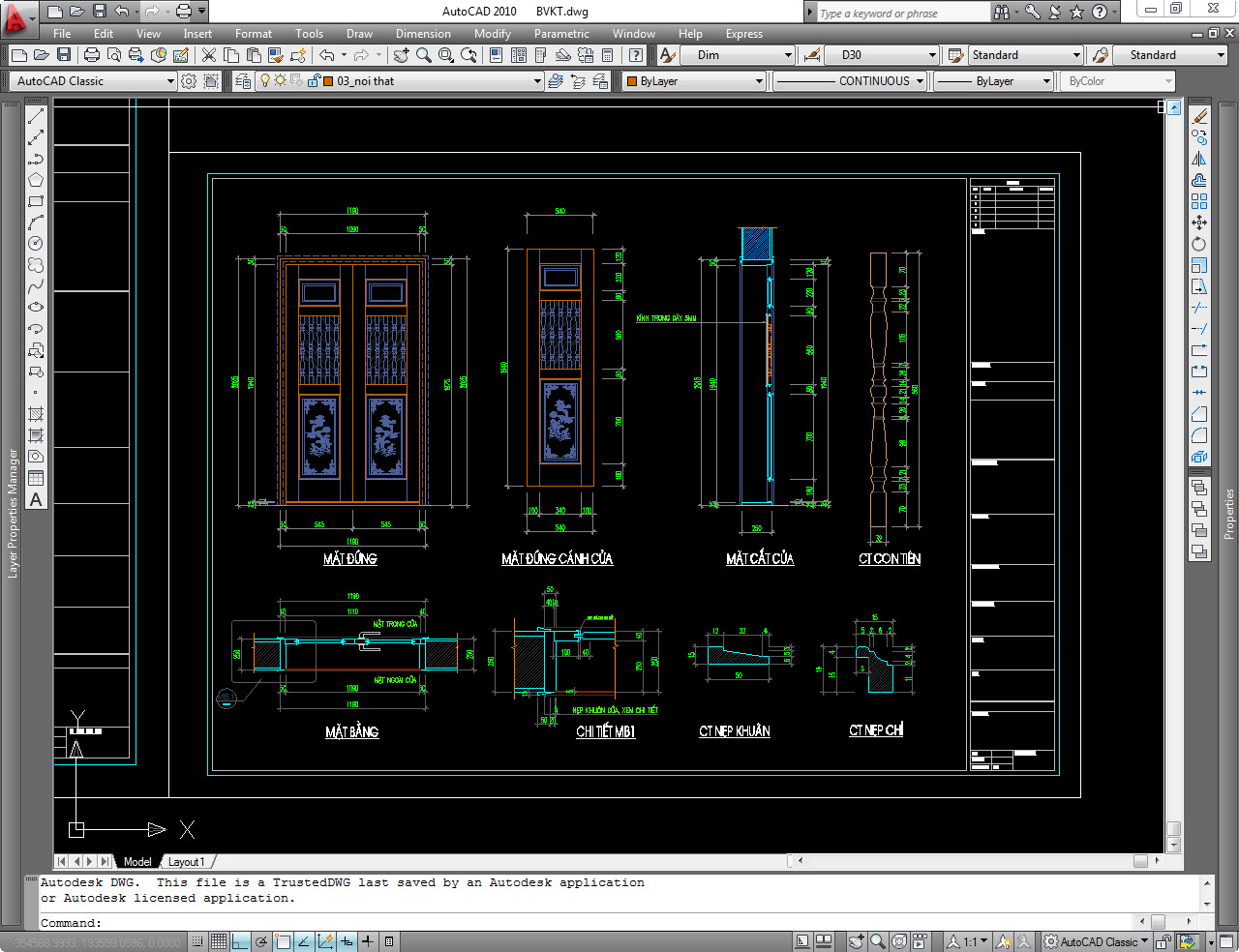
Task: Switch to the Layout1 tab
Action: [x=186, y=861]
